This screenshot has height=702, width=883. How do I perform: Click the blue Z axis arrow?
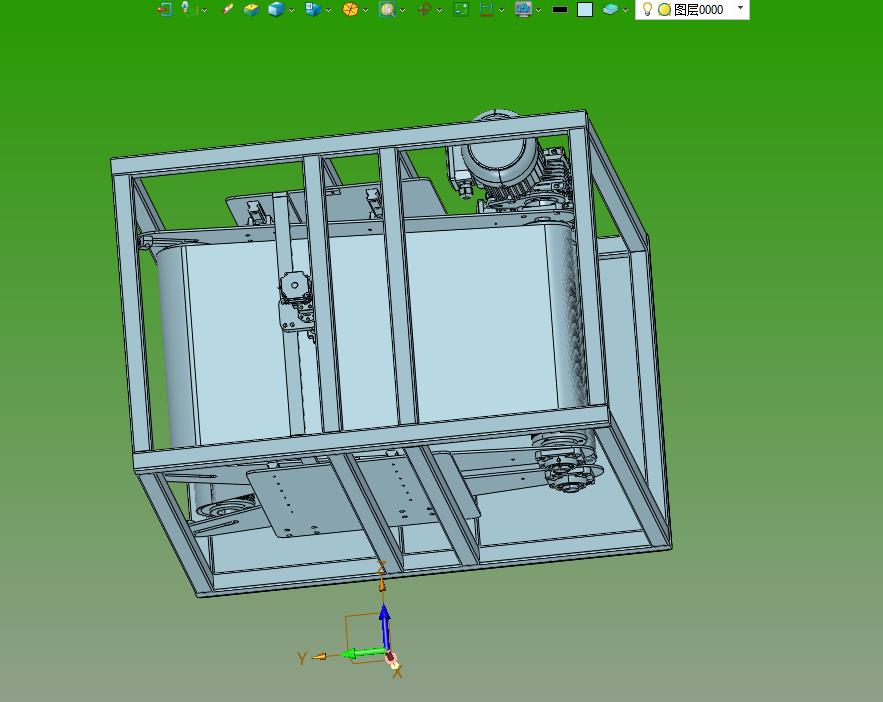[385, 627]
